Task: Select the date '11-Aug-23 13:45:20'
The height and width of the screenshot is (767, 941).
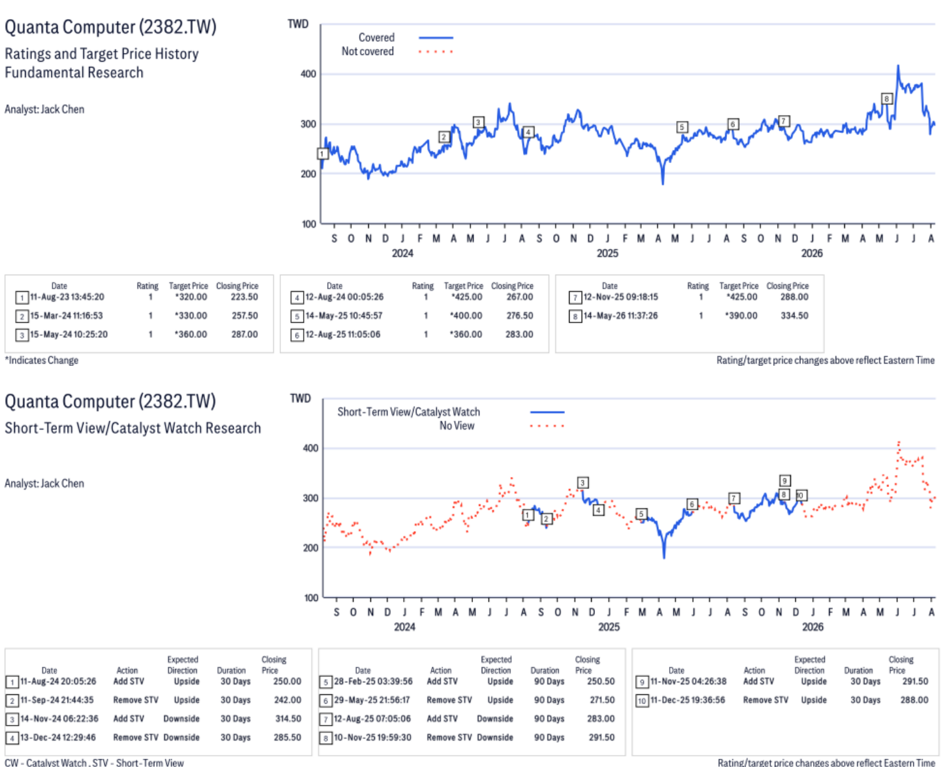Action: (x=67, y=297)
